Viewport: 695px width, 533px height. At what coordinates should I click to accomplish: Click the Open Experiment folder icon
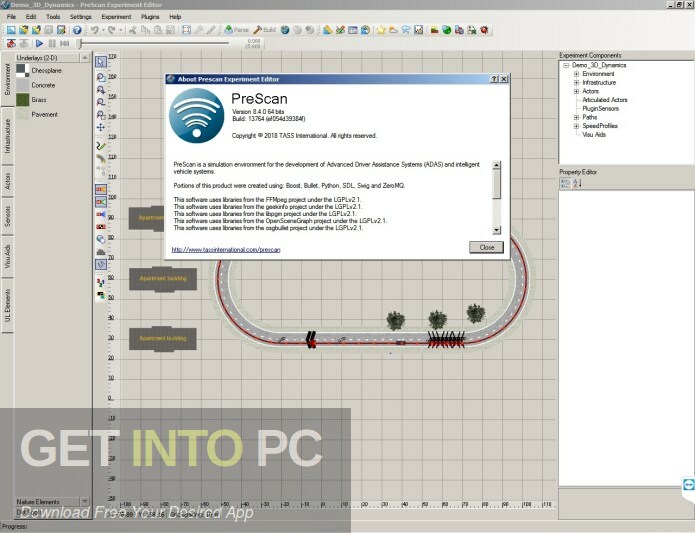click(23, 30)
